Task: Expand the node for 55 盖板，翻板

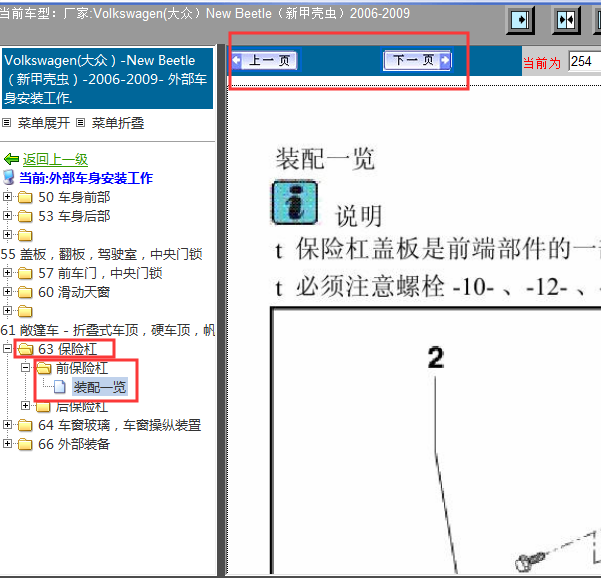Action: (x=7, y=234)
